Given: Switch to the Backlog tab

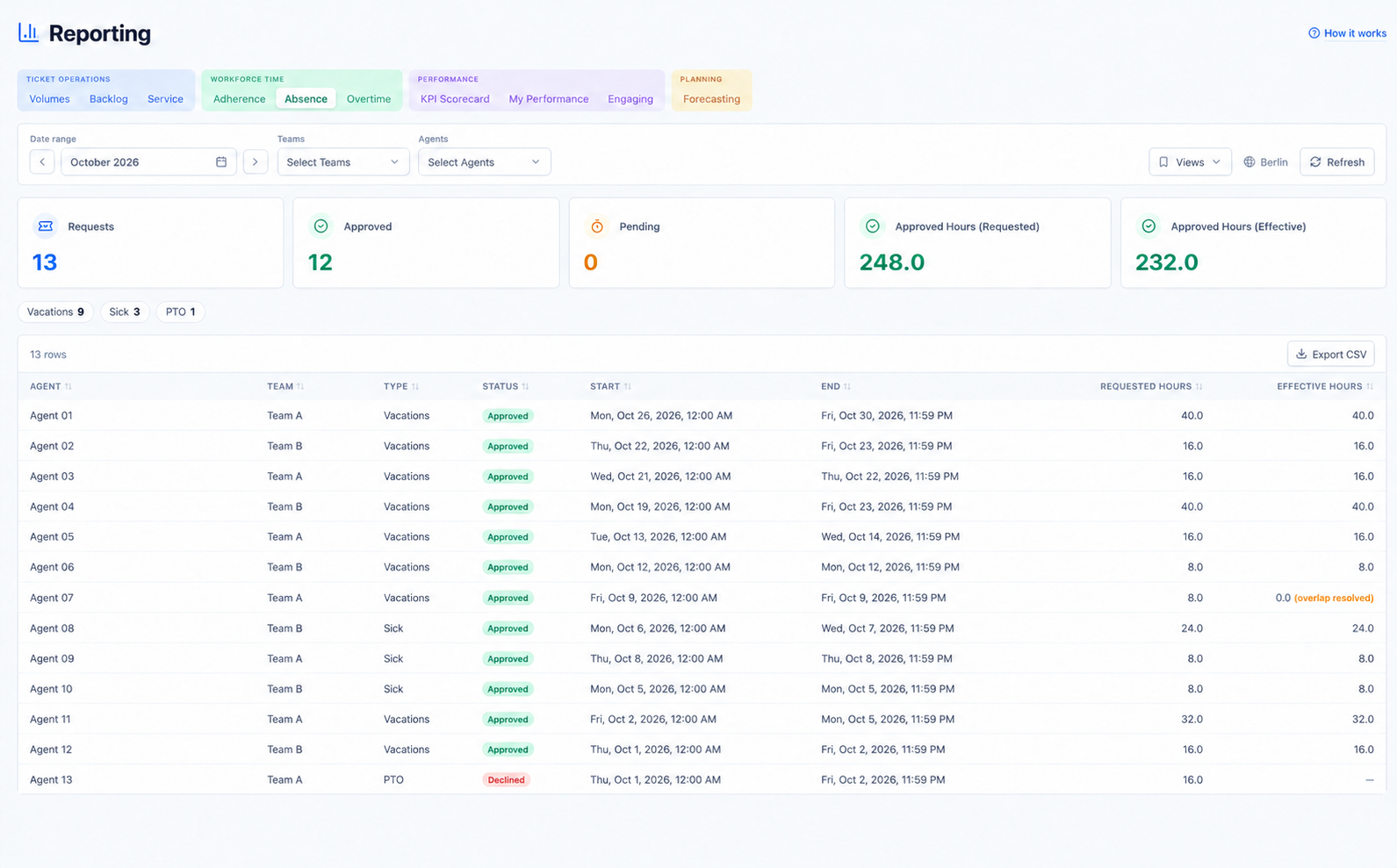Looking at the screenshot, I should click(109, 99).
